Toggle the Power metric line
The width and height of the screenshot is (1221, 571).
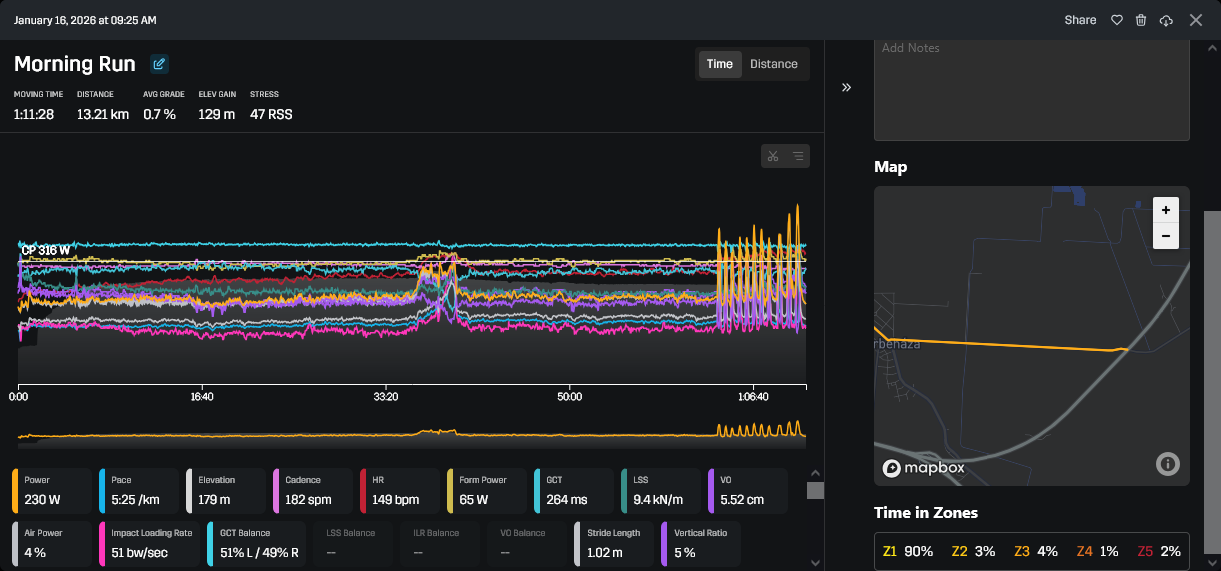pos(51,491)
